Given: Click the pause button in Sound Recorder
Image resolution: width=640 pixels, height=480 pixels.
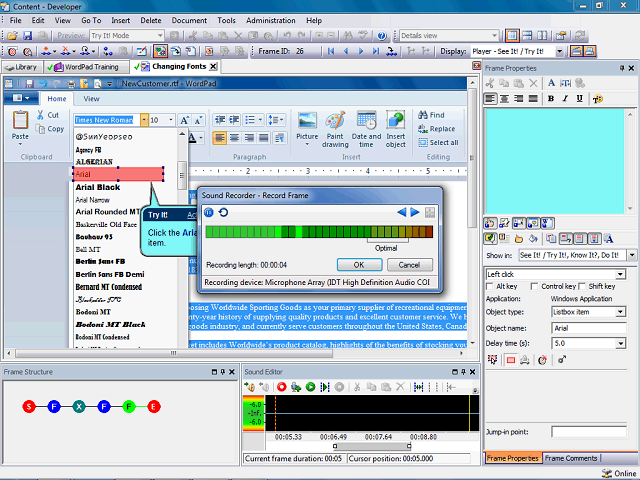Looking at the screenshot, I should coord(209,213).
